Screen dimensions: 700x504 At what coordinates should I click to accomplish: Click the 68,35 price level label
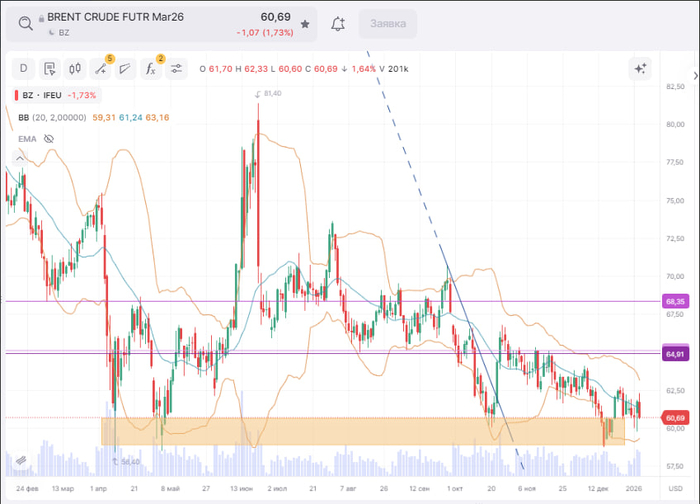tap(674, 301)
